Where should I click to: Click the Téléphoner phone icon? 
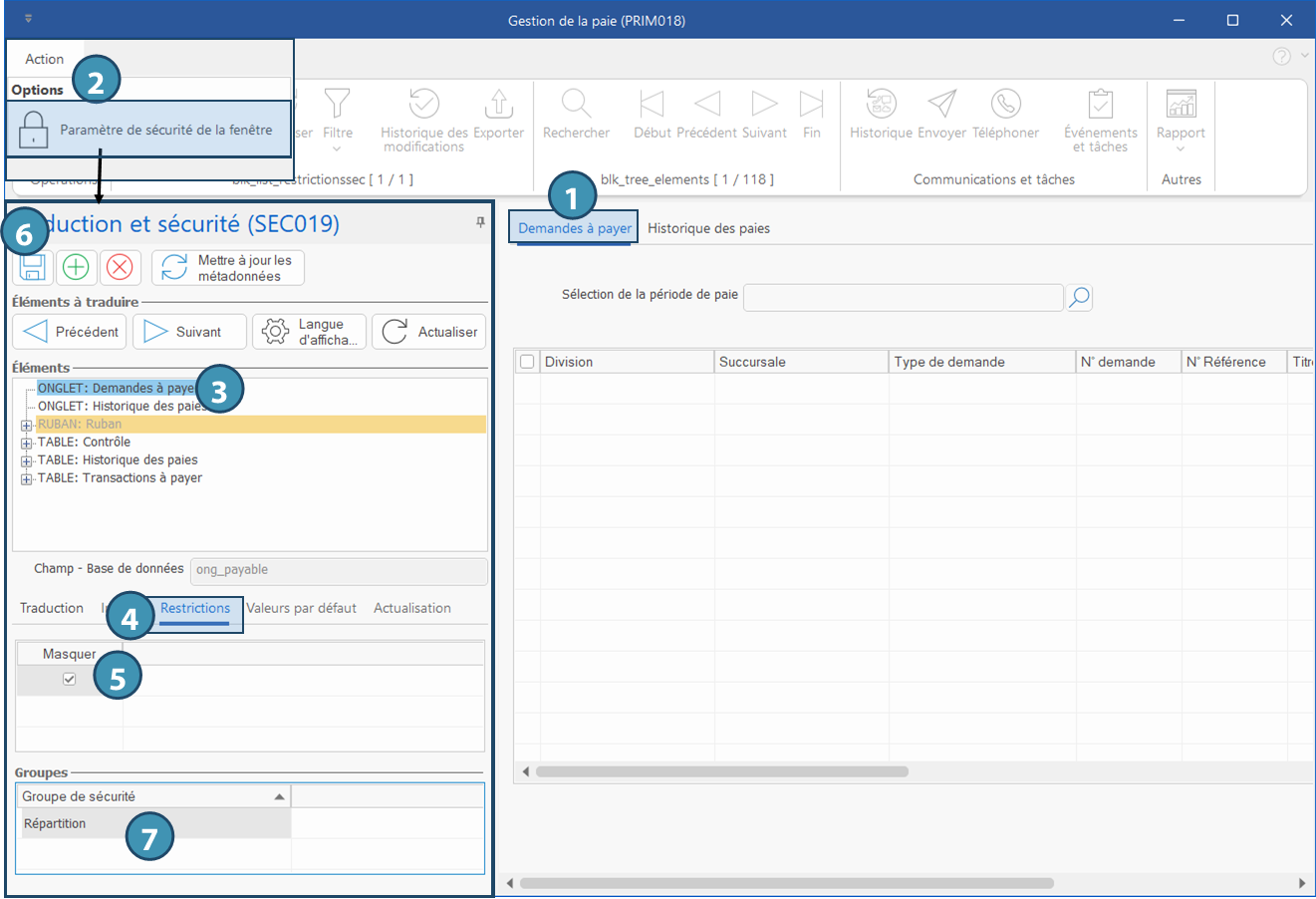[x=1005, y=105]
